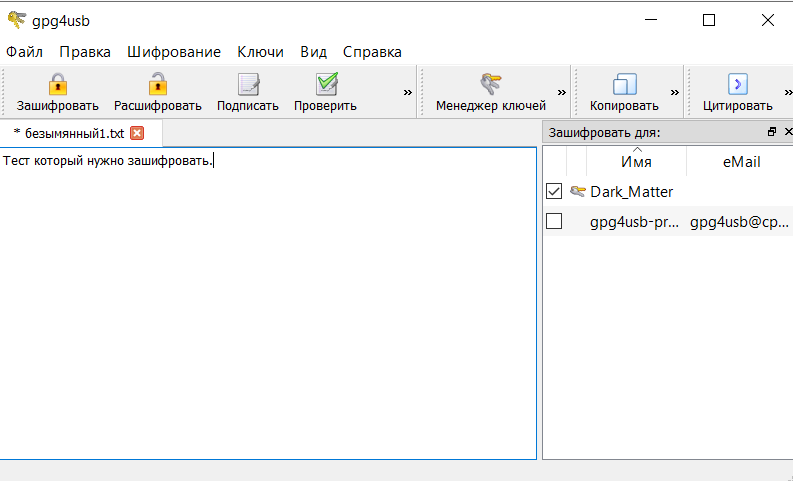Click the Расшифровать open padlock icon
Viewport: 793px width, 481px height.
157,84
